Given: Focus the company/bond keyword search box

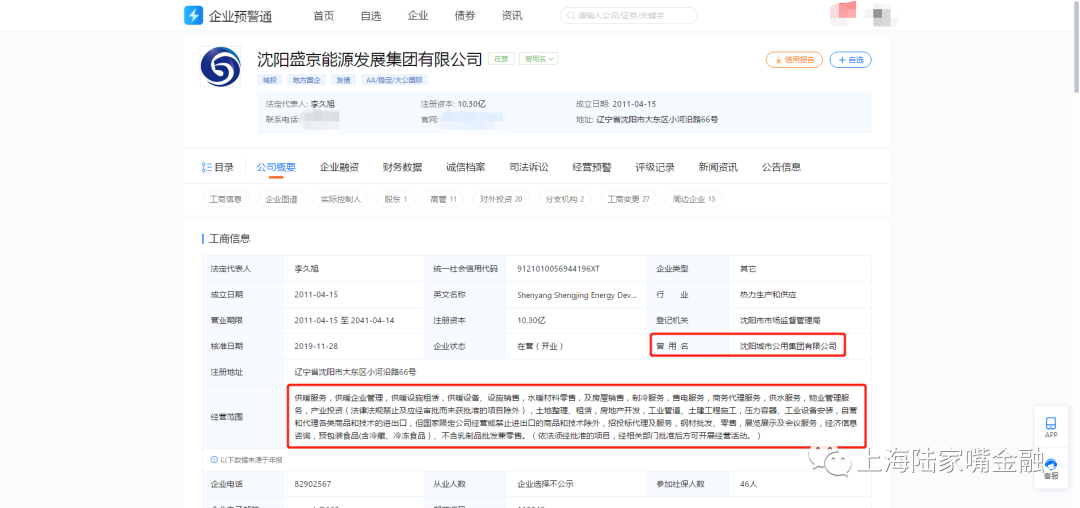Looking at the screenshot, I should (628, 15).
